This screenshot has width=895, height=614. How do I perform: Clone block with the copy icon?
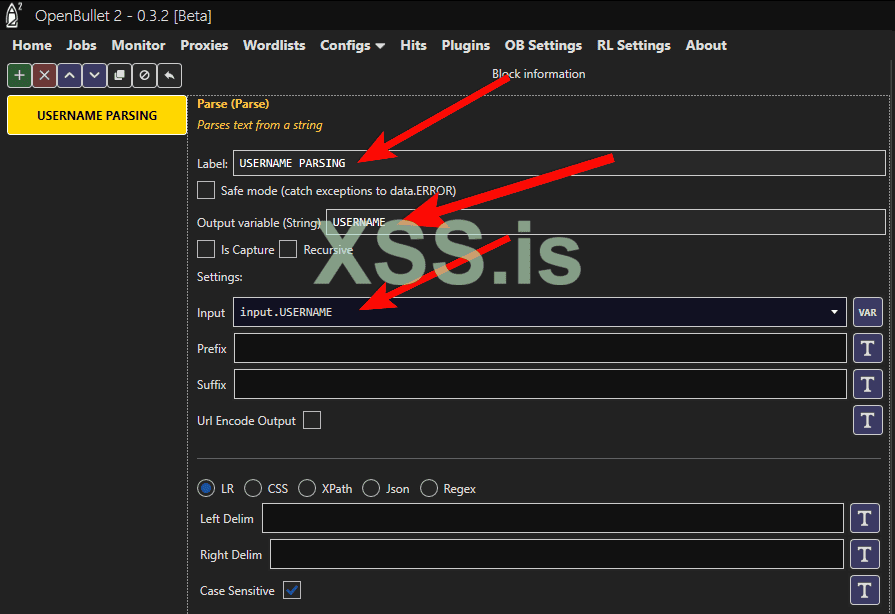coord(119,75)
